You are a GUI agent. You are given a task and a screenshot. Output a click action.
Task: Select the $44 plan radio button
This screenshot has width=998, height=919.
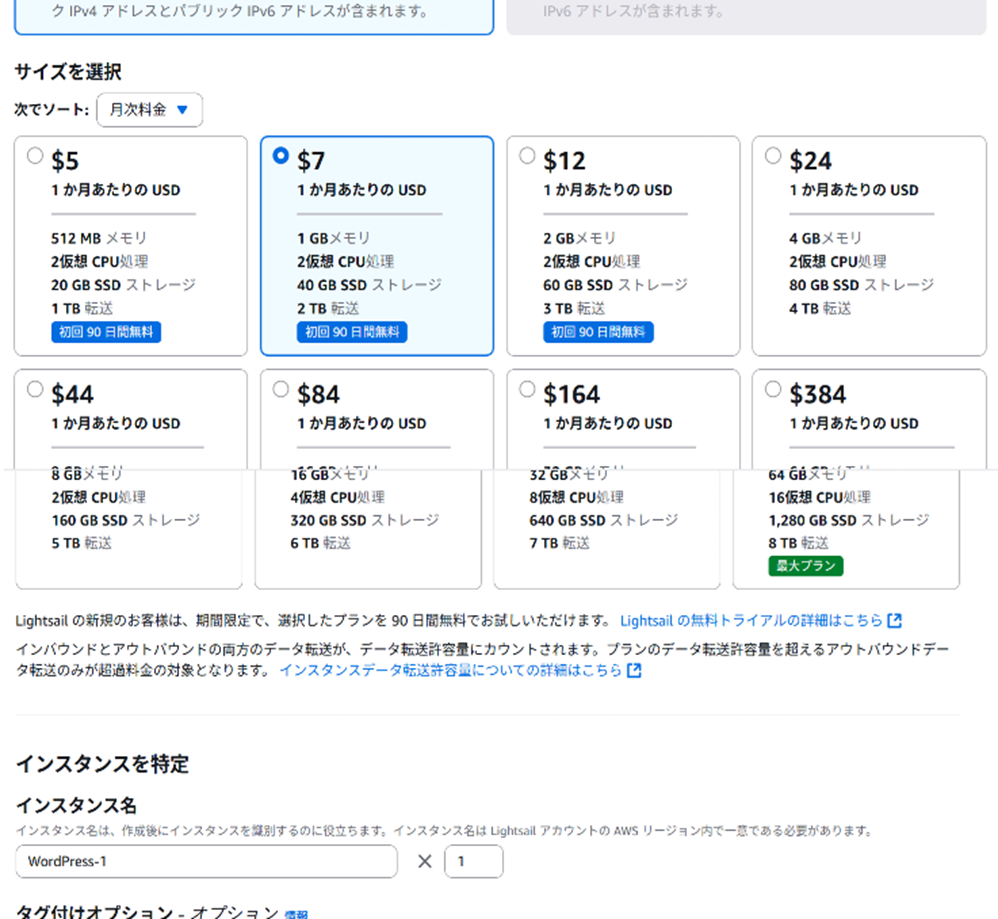click(35, 389)
